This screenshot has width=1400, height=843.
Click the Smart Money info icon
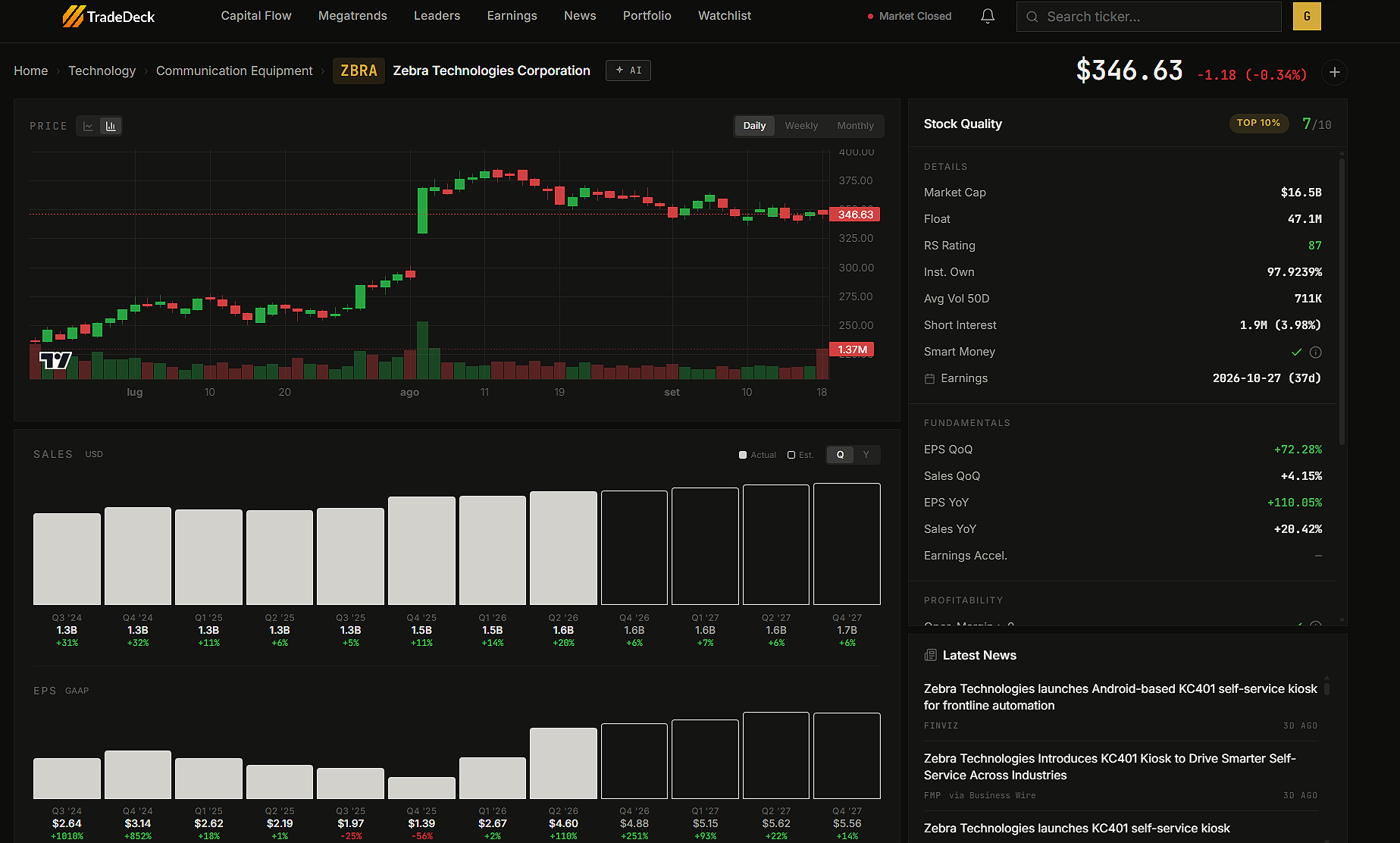(x=1316, y=352)
